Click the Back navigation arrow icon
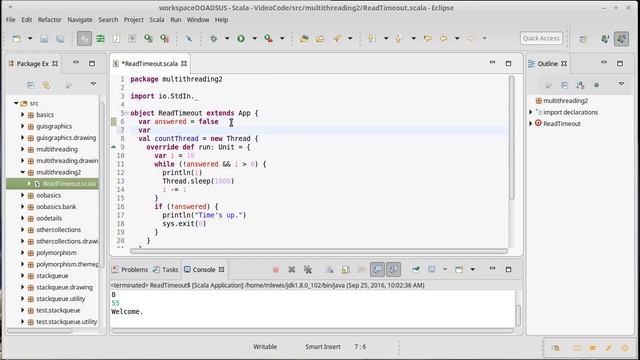This screenshot has width=640, height=360. 443,38
